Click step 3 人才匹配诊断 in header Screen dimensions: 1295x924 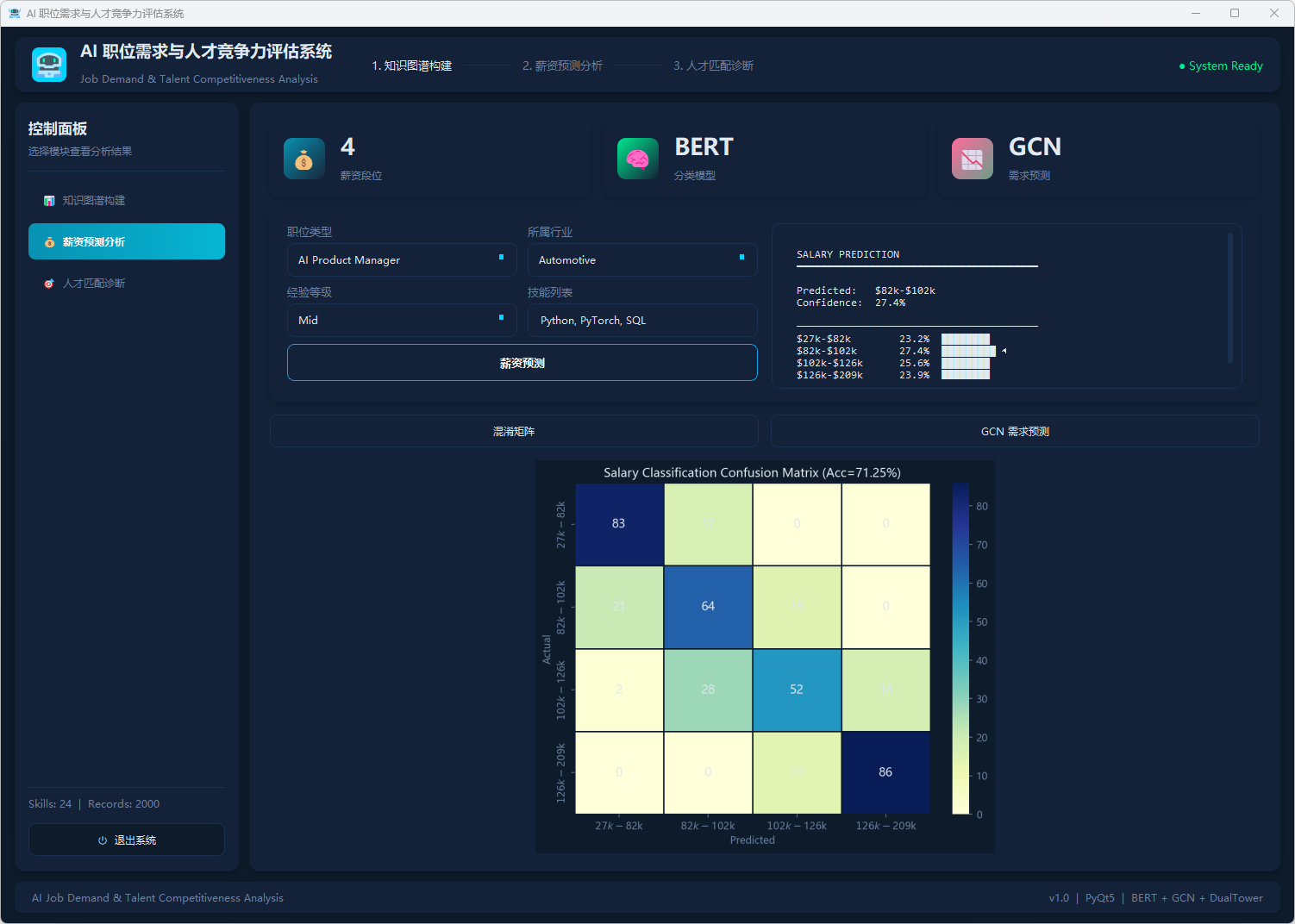713,66
